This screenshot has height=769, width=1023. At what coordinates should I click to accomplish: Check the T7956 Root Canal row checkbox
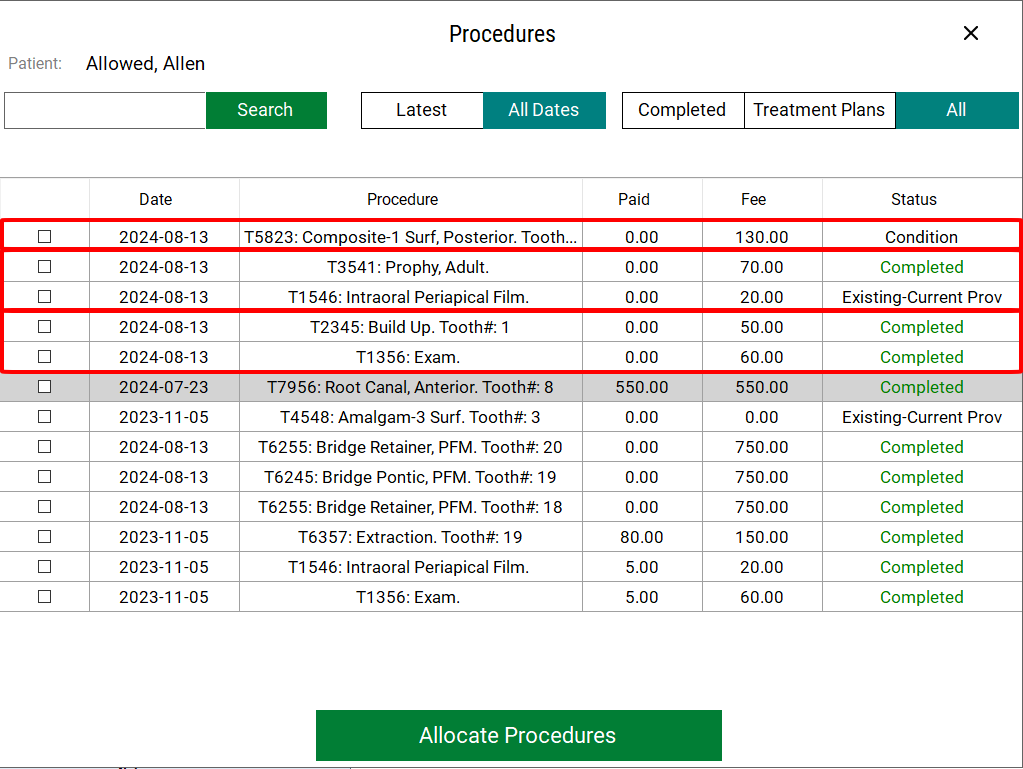click(44, 387)
